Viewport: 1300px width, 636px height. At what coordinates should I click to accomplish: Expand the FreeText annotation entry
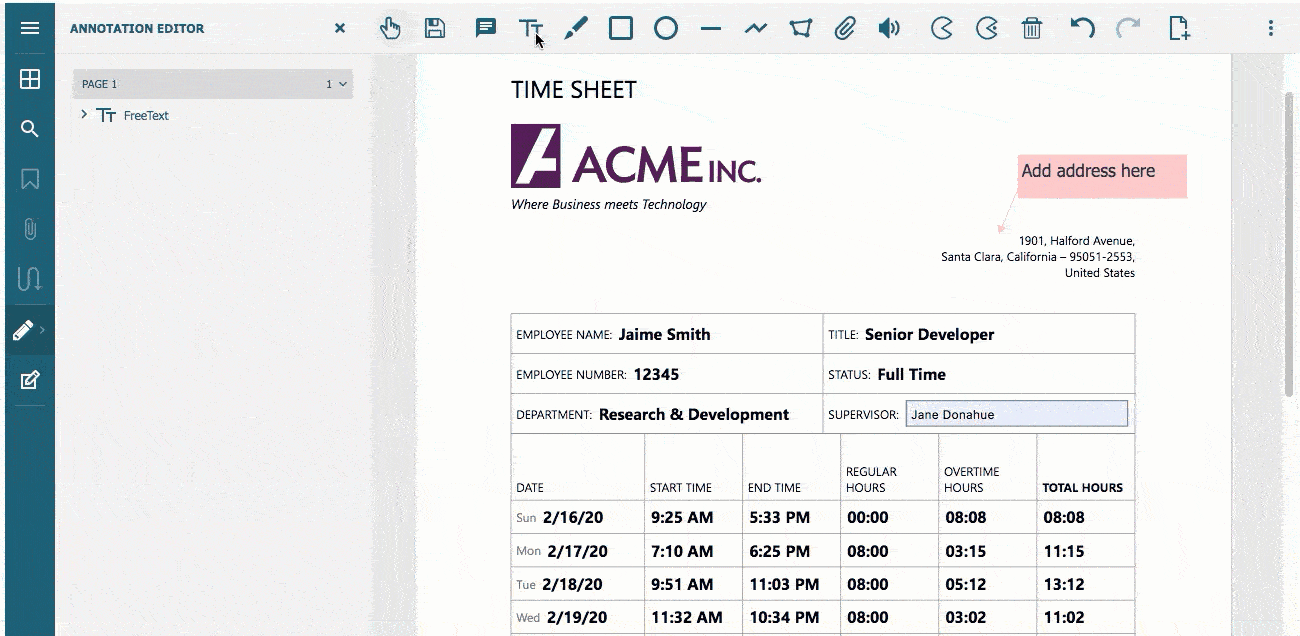(83, 115)
